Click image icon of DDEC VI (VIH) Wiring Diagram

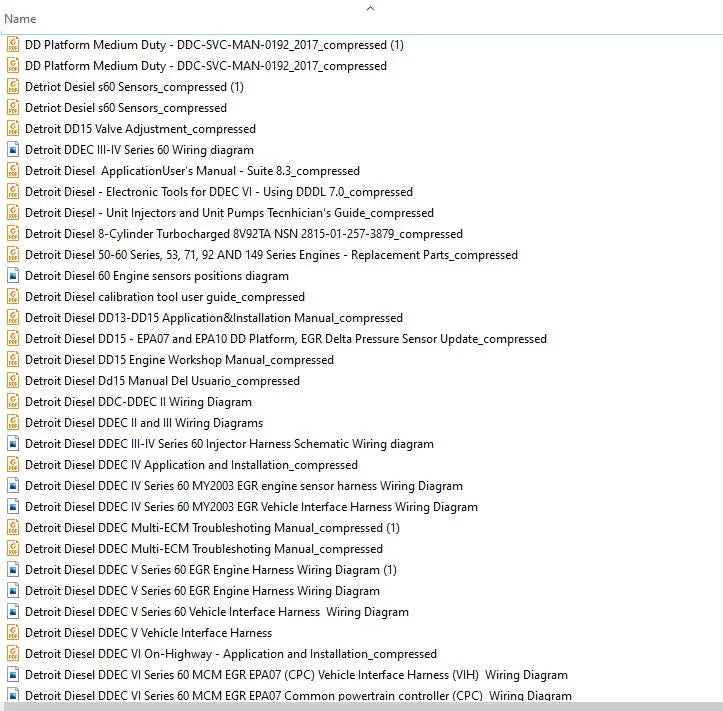(x=13, y=675)
